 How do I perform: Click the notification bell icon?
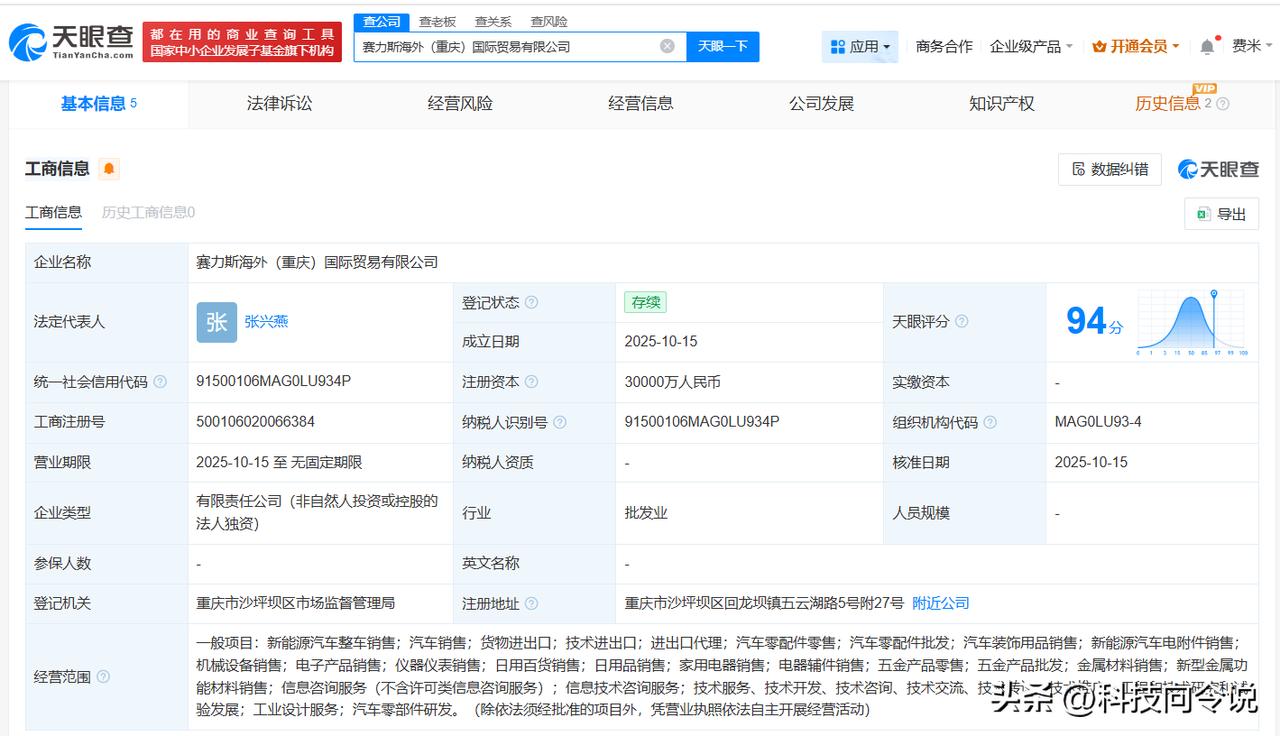(x=1208, y=46)
